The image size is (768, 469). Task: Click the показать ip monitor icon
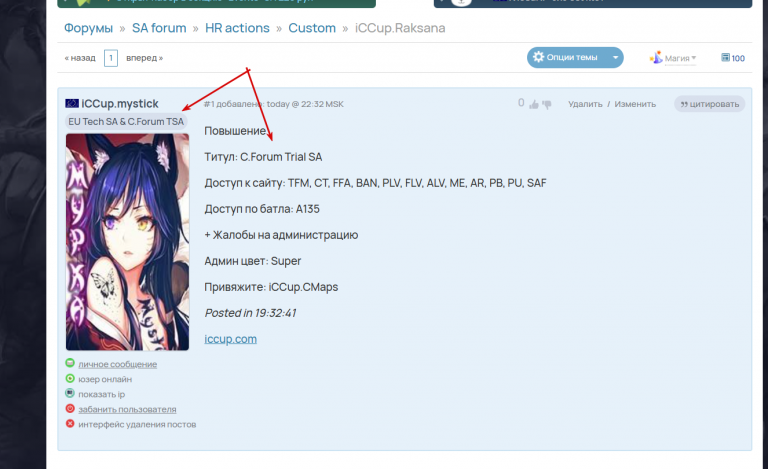pyautogui.click(x=70, y=393)
